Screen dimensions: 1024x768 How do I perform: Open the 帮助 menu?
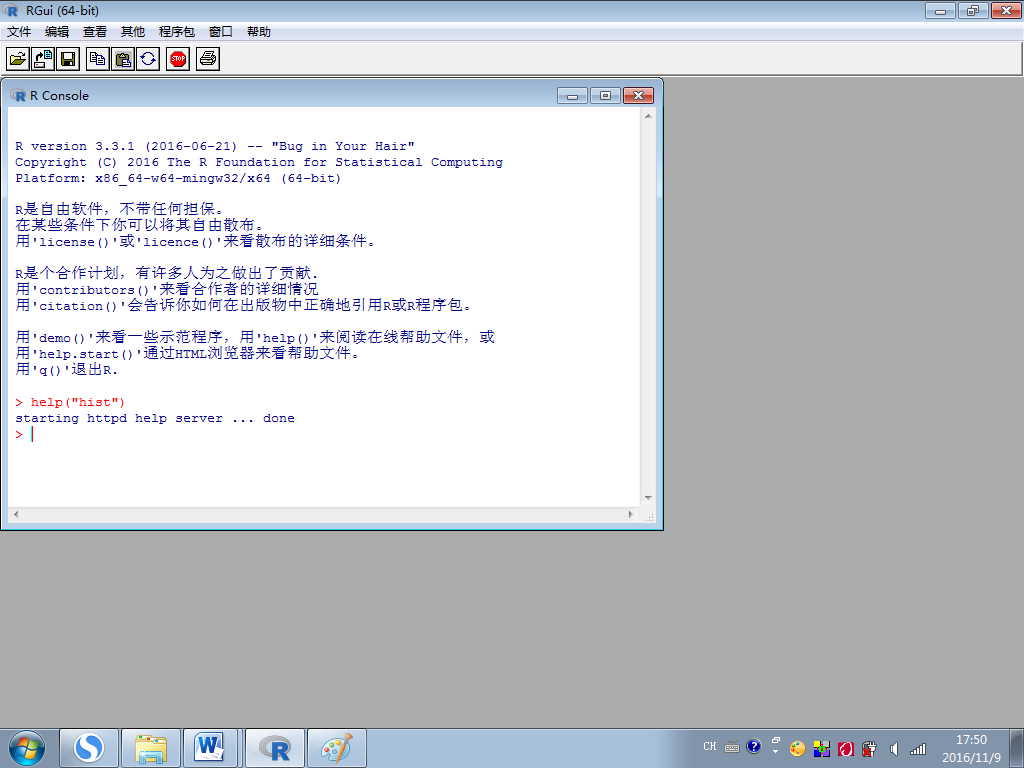click(259, 32)
